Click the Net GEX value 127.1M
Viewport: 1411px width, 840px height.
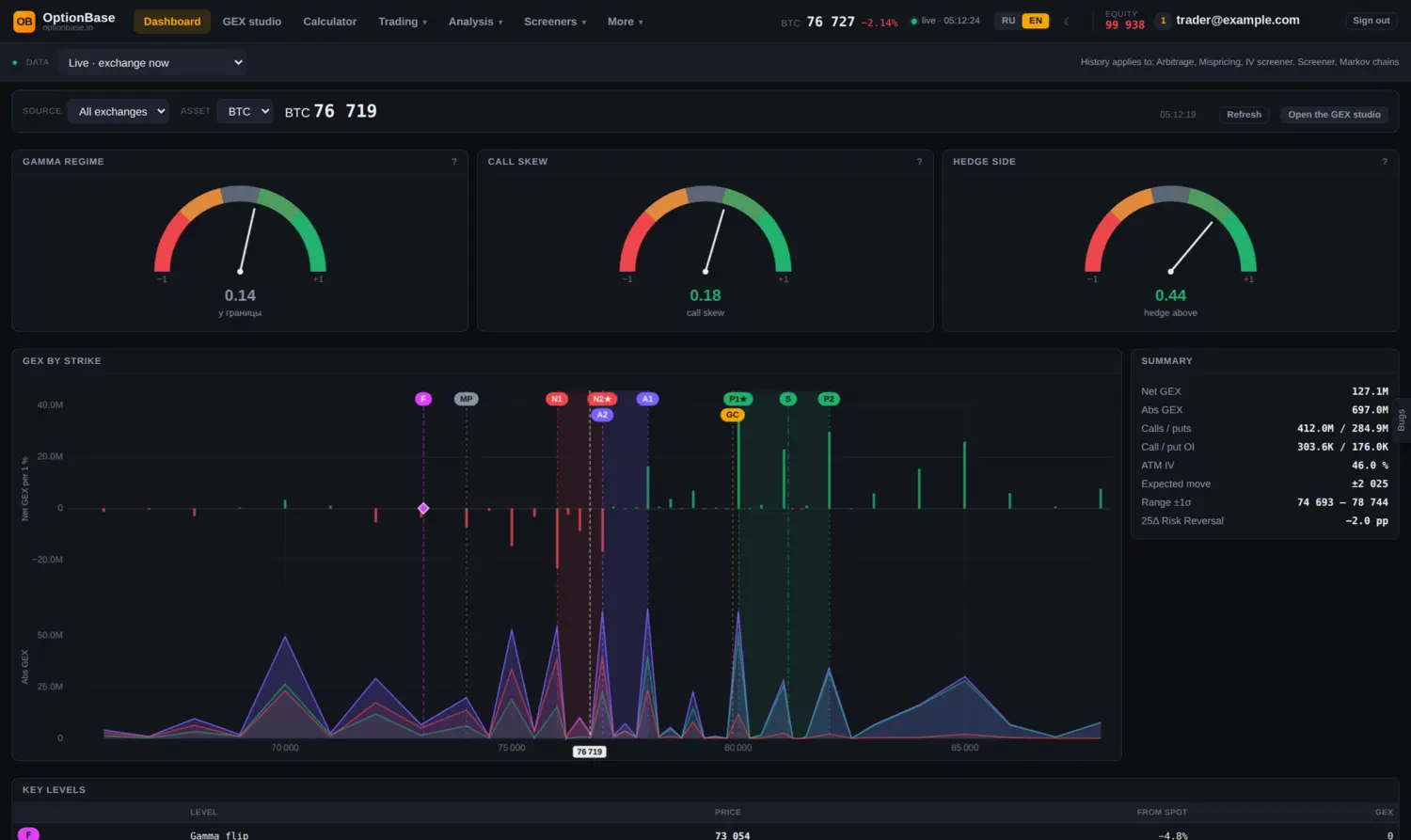[1370, 391]
